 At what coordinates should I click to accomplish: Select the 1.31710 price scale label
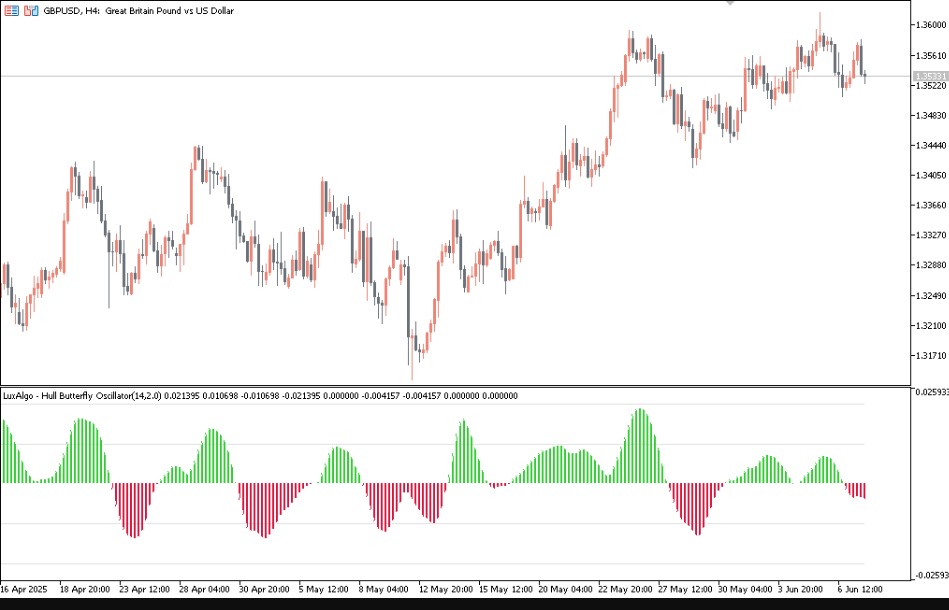pyautogui.click(x=930, y=355)
